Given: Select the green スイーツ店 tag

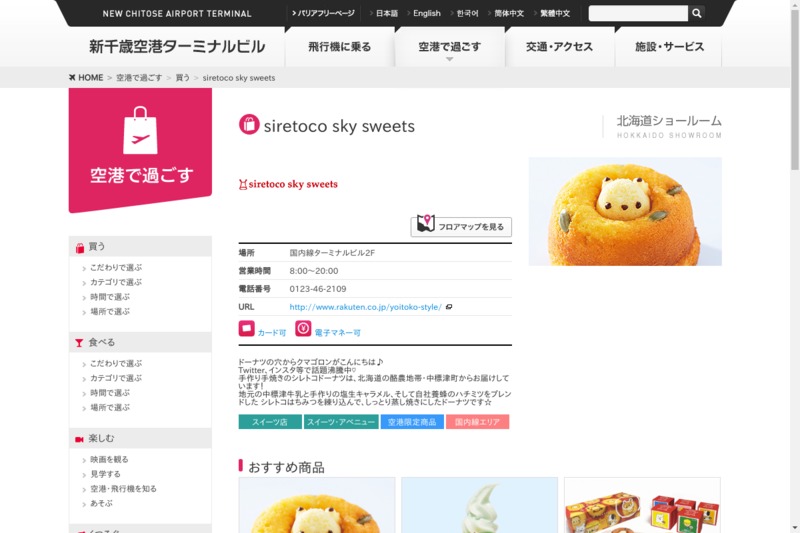Looking at the screenshot, I should tap(270, 422).
